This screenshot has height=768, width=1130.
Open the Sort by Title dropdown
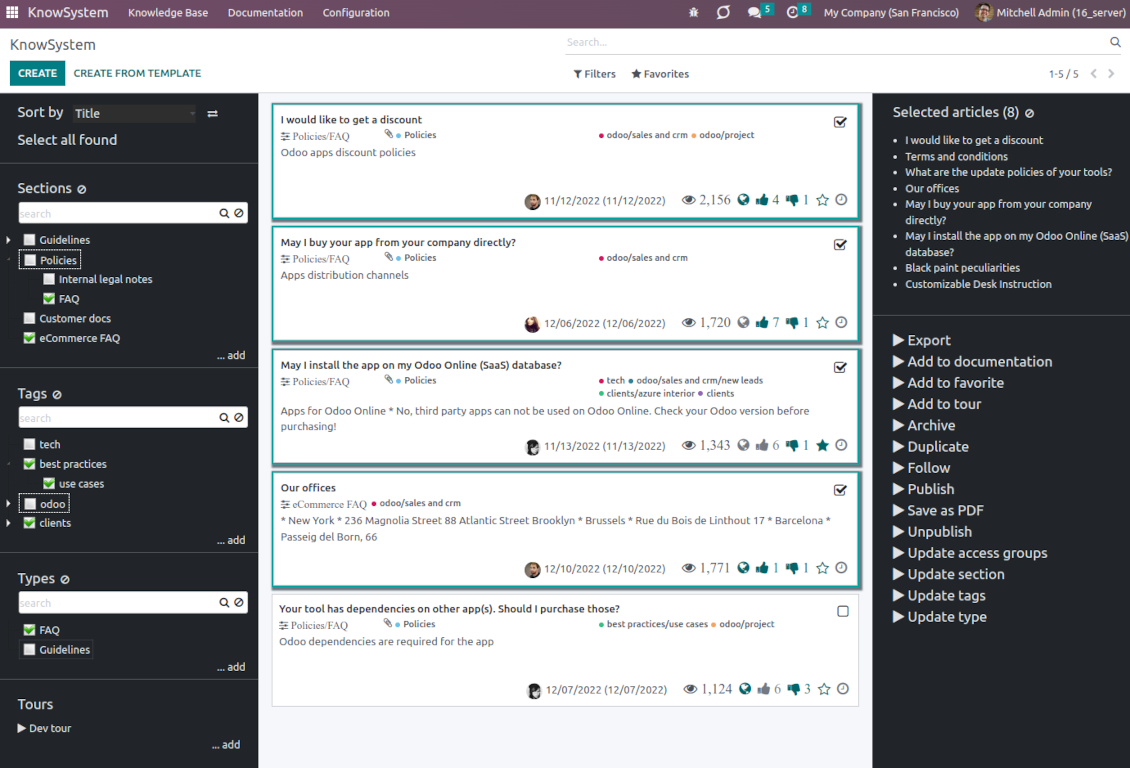(134, 113)
